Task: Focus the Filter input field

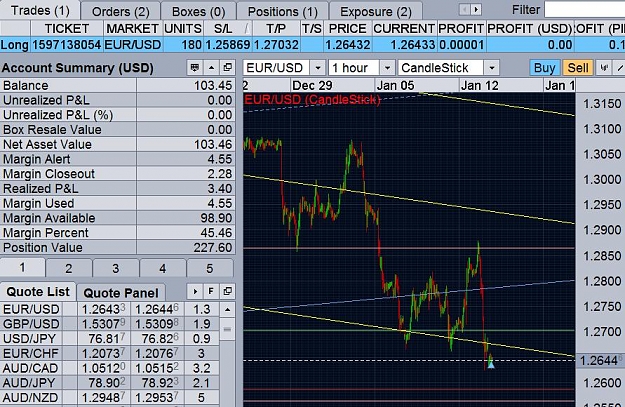Action: coord(584,10)
